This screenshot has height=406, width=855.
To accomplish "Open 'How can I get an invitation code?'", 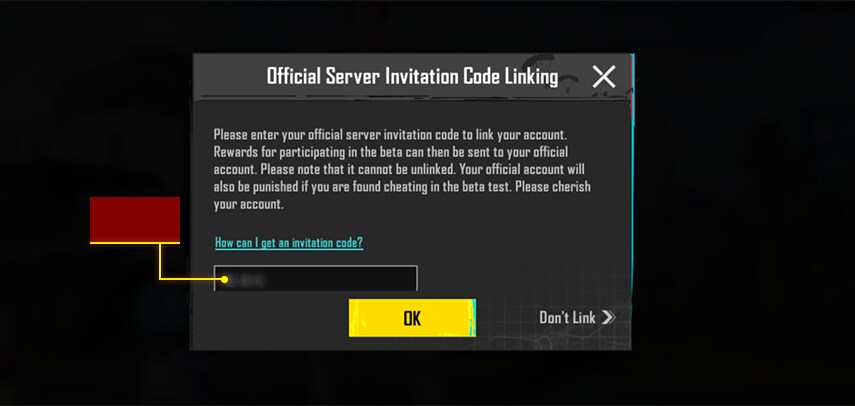I will pos(289,243).
